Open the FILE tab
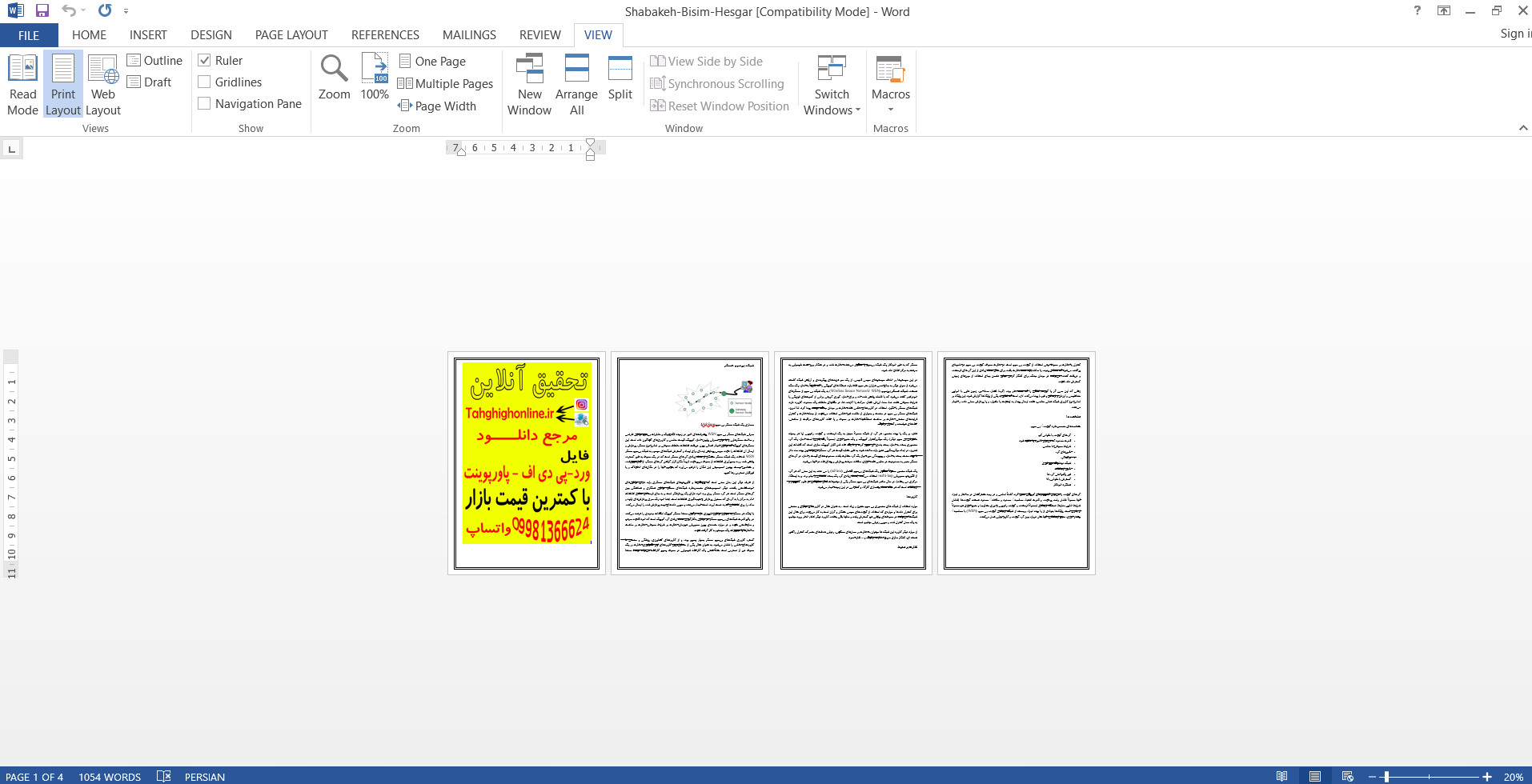Image resolution: width=1532 pixels, height=784 pixels. click(29, 35)
